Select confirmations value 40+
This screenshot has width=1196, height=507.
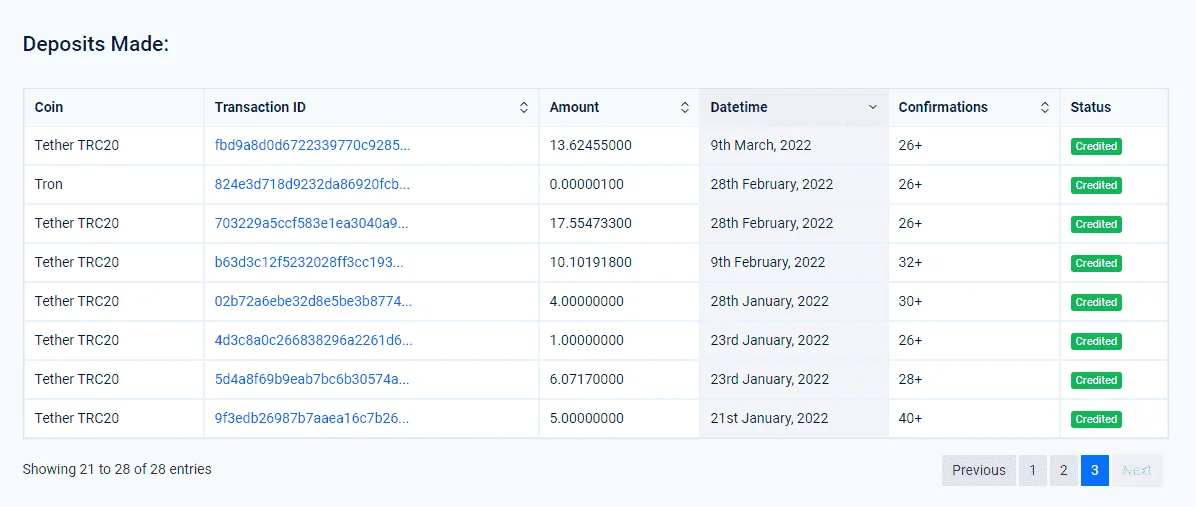pos(910,418)
